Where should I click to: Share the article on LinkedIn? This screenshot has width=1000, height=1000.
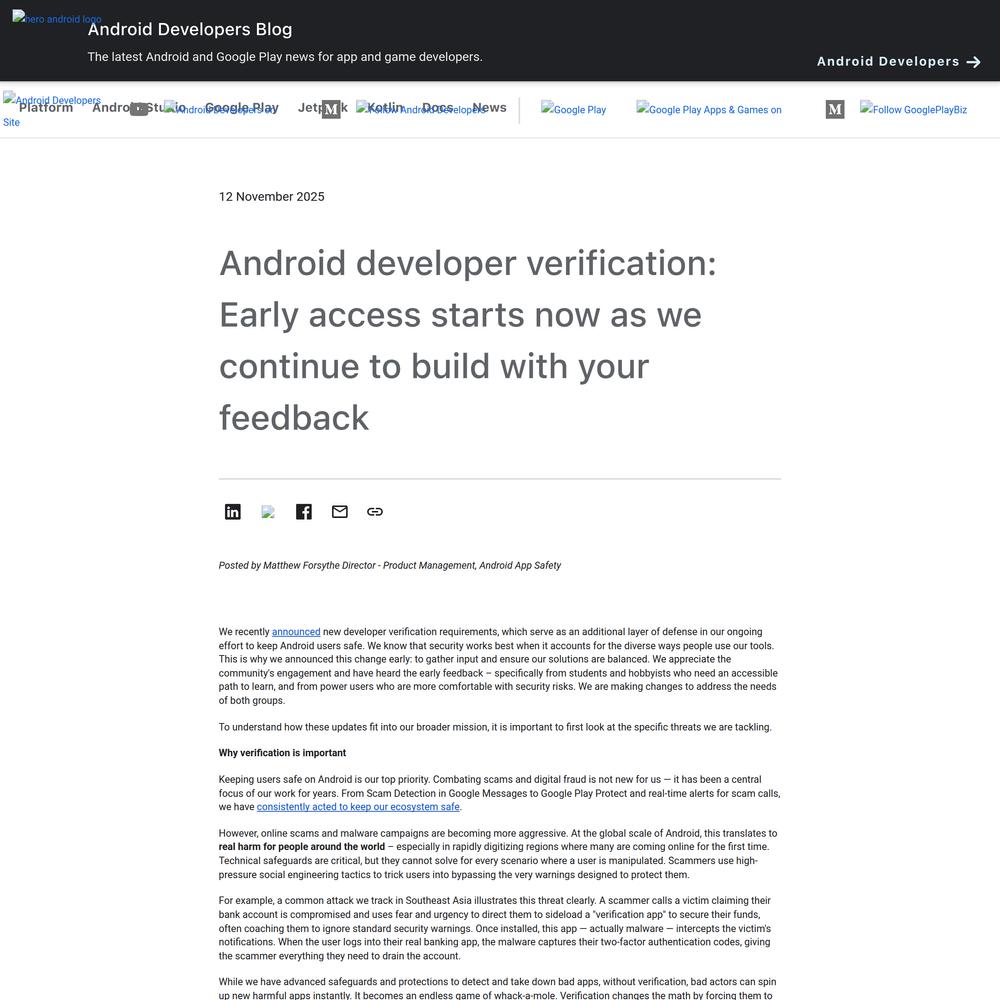point(233,512)
